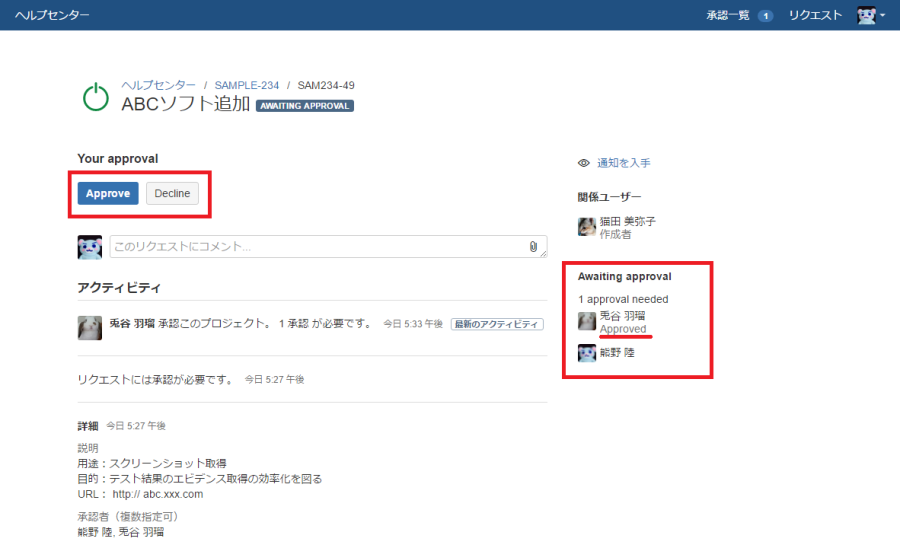This screenshot has height=548, width=900.
Task: Click the comment field このリクエストにコメント
Action: coord(328,247)
